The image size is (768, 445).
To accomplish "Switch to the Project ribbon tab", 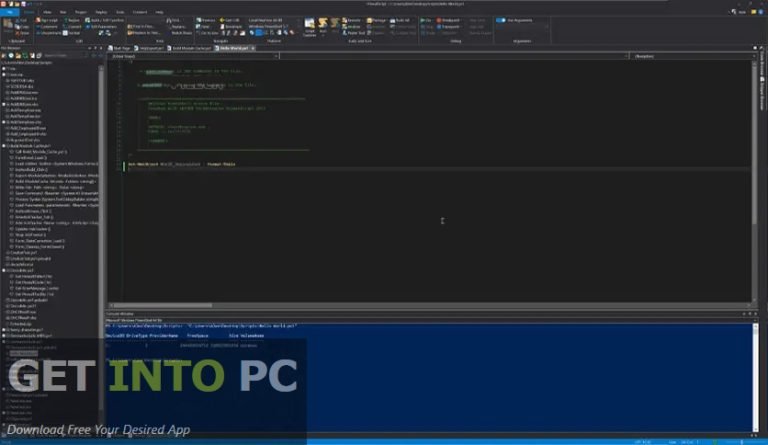I will tap(81, 12).
